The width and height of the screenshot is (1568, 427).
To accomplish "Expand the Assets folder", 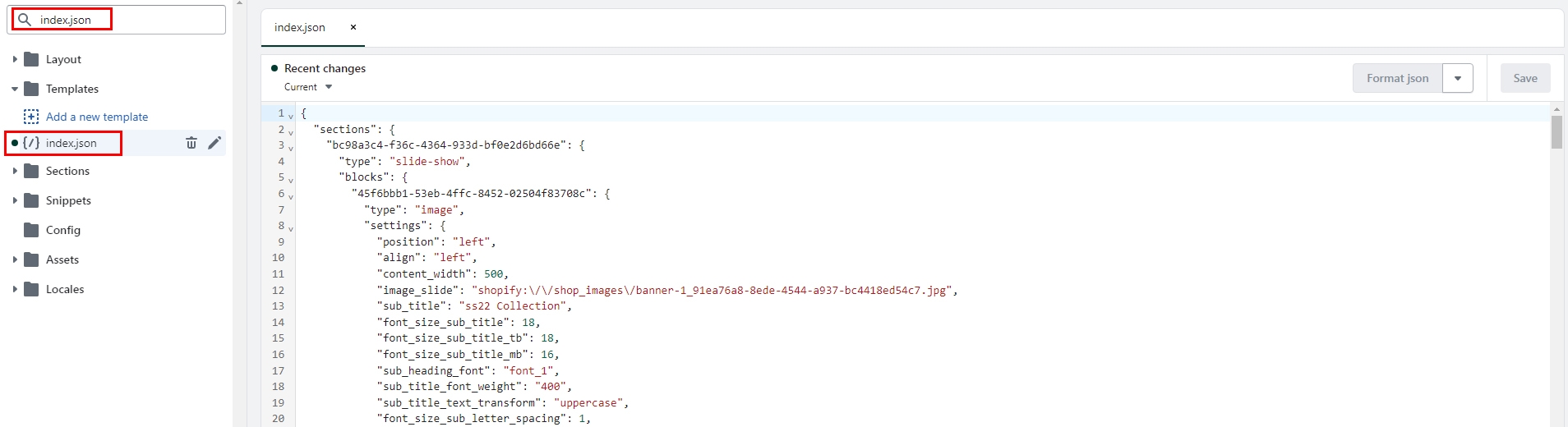I will (15, 259).
